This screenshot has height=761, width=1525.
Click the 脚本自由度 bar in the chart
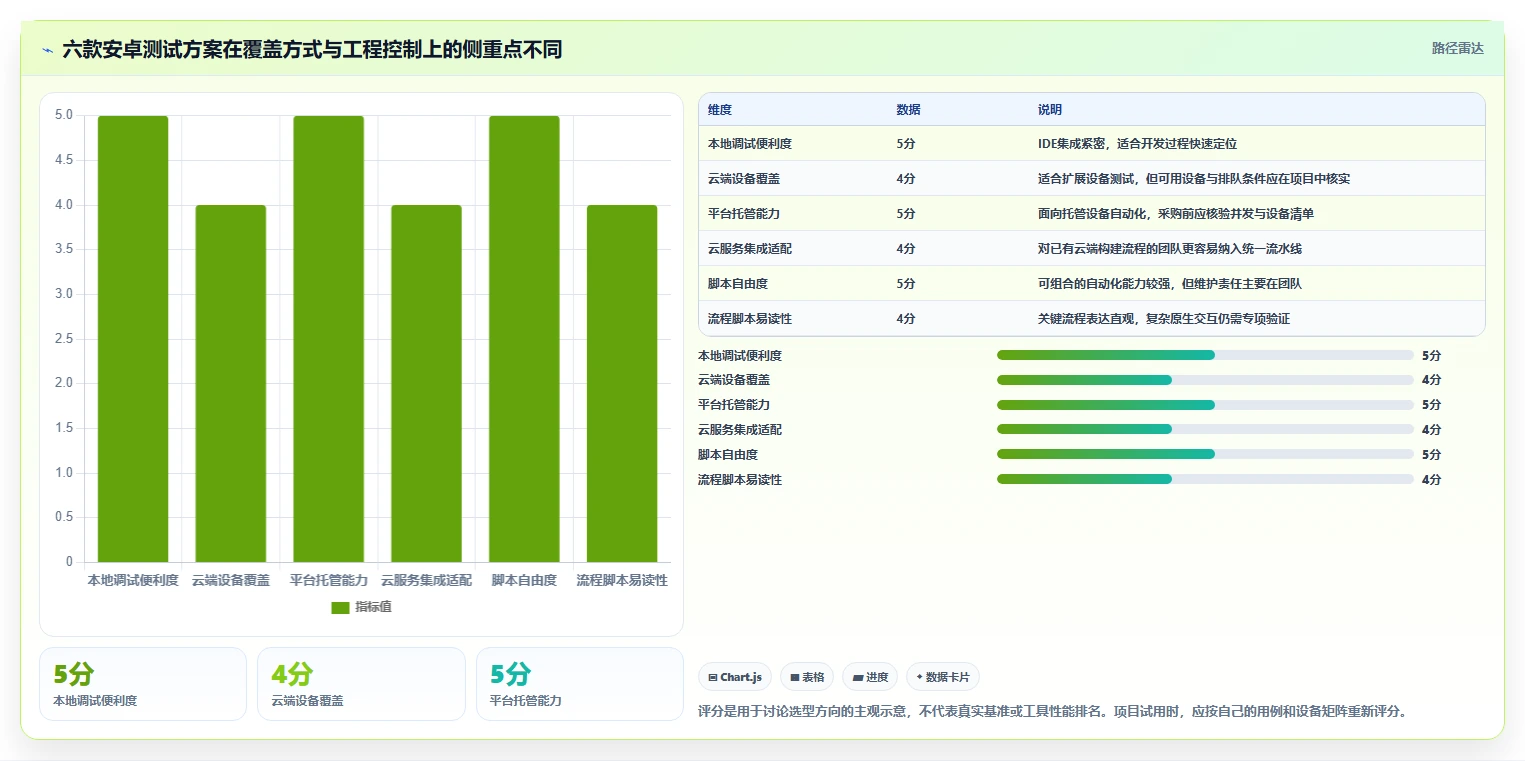[x=524, y=339]
